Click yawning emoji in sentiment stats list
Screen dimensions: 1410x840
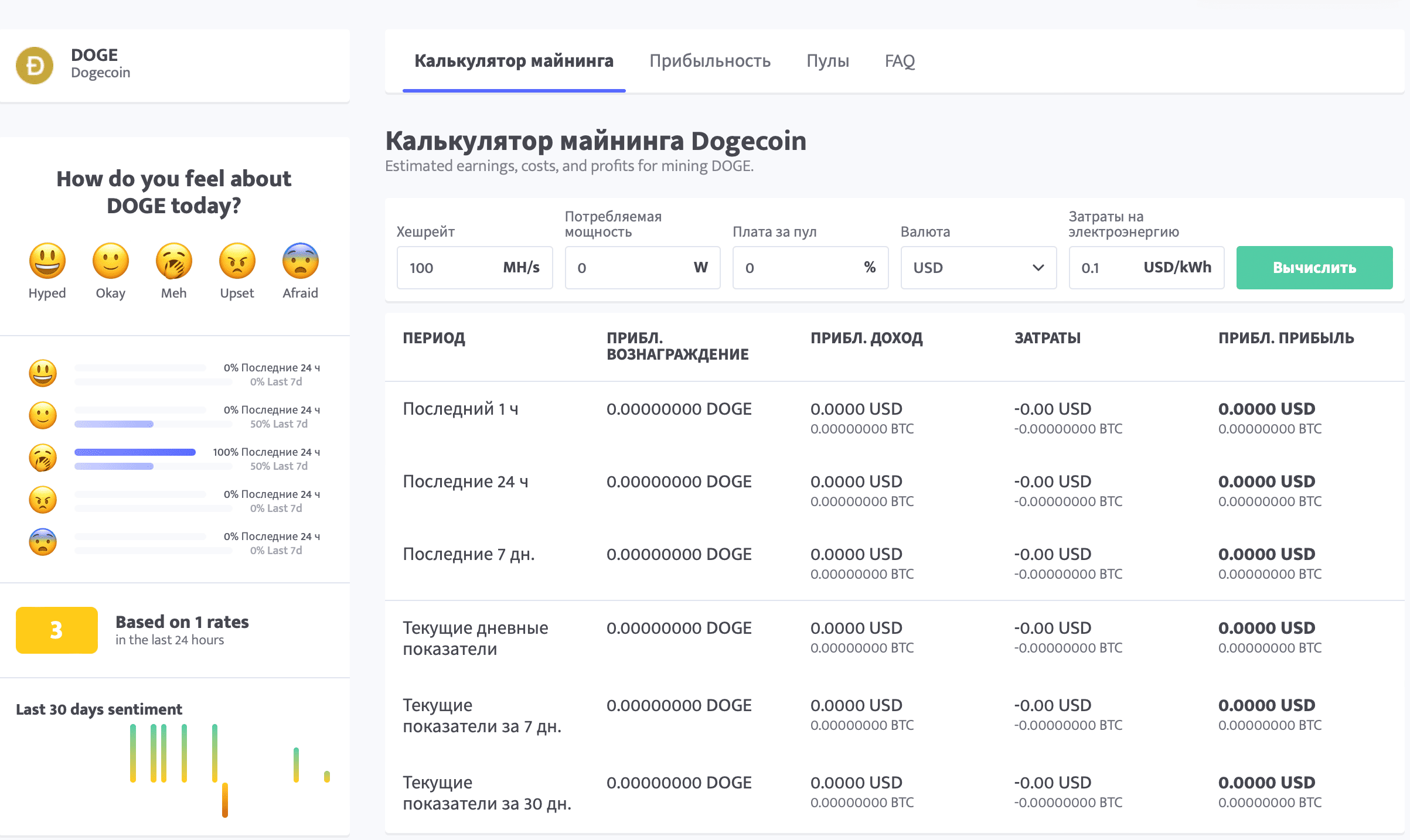(43, 458)
